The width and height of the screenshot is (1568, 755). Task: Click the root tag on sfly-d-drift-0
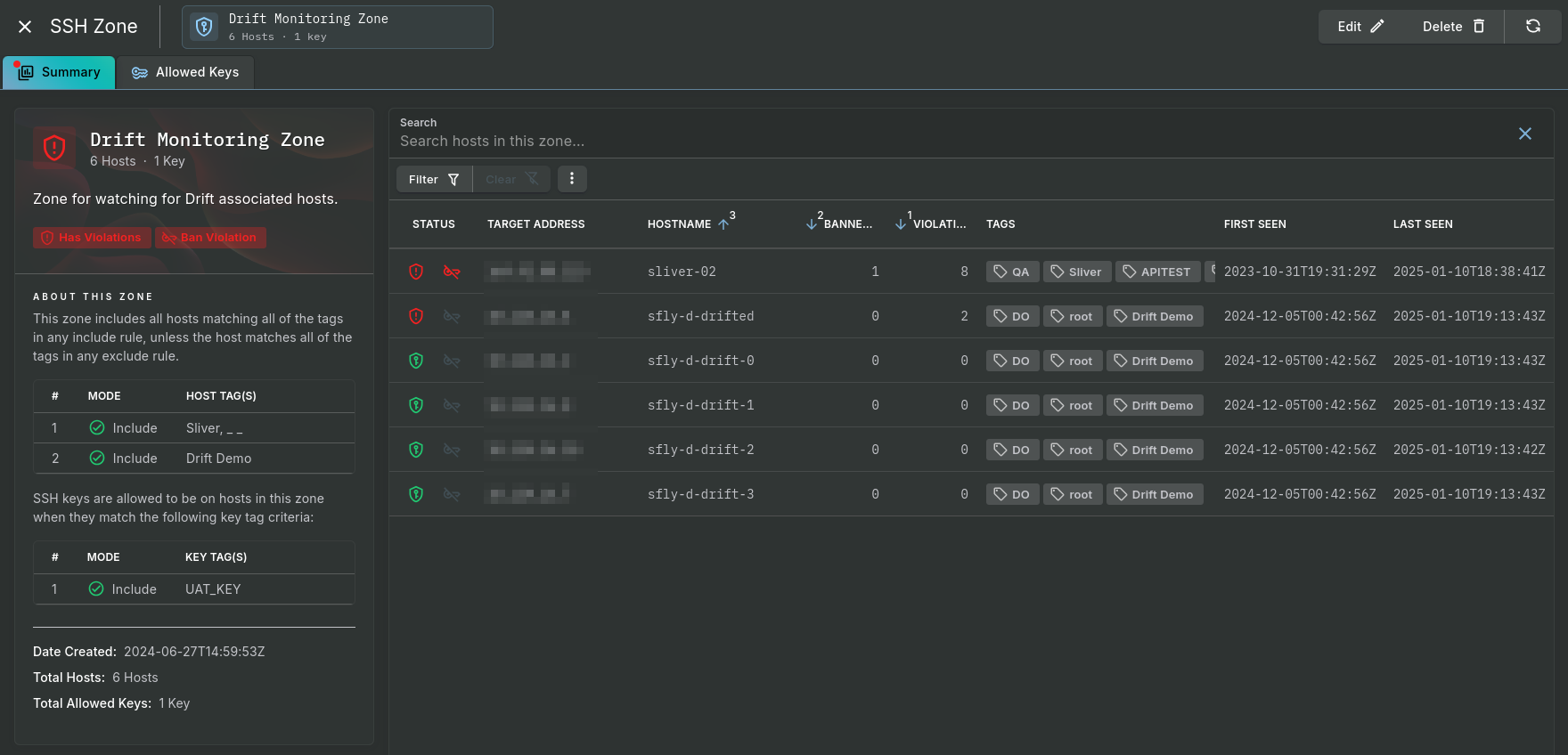[1073, 361]
